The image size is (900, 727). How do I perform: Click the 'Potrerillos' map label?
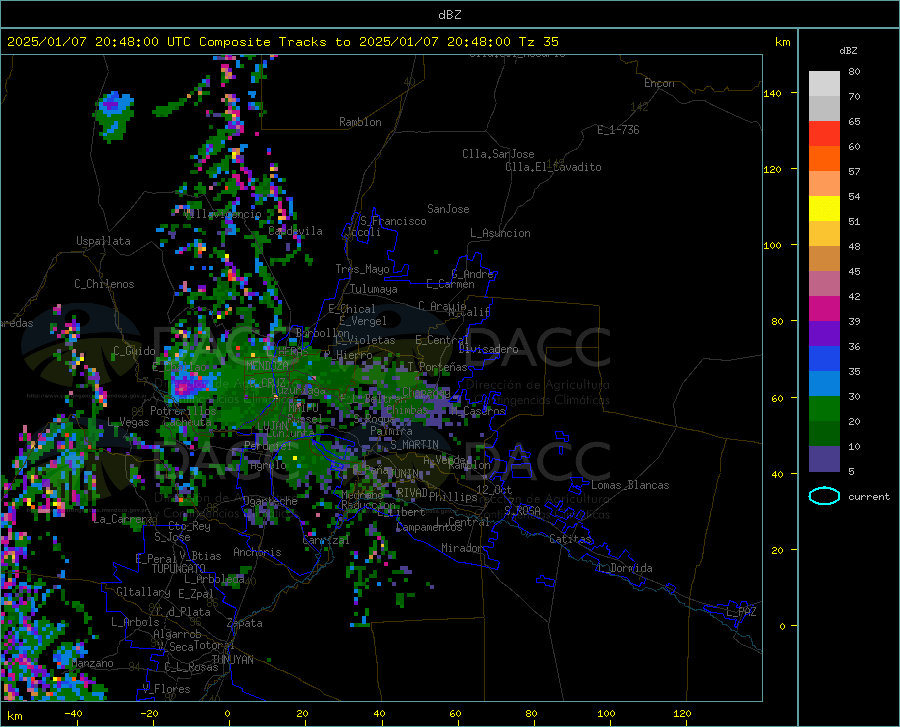183,411
